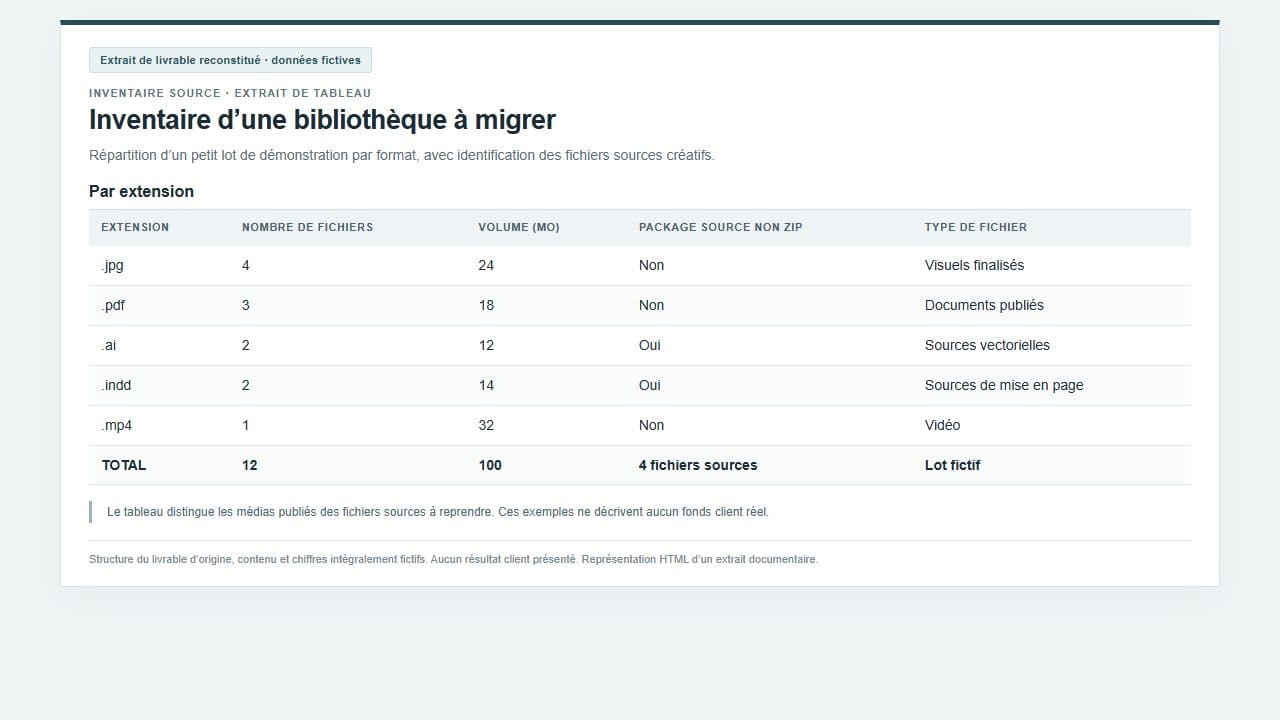Click the 'Vidéo' file type cell

pyautogui.click(x=942, y=425)
